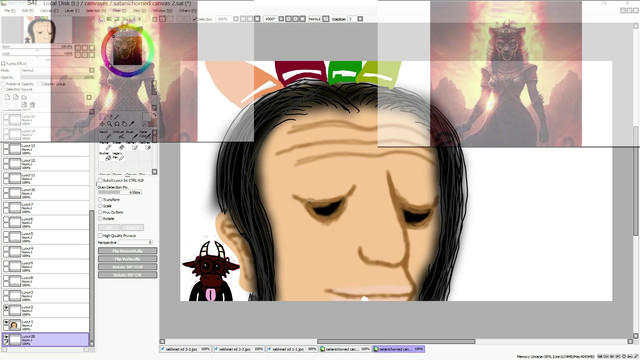Toggle visibility of Layer1 with face thumbnail
This screenshot has height=360, width=640.
(x=6, y=322)
